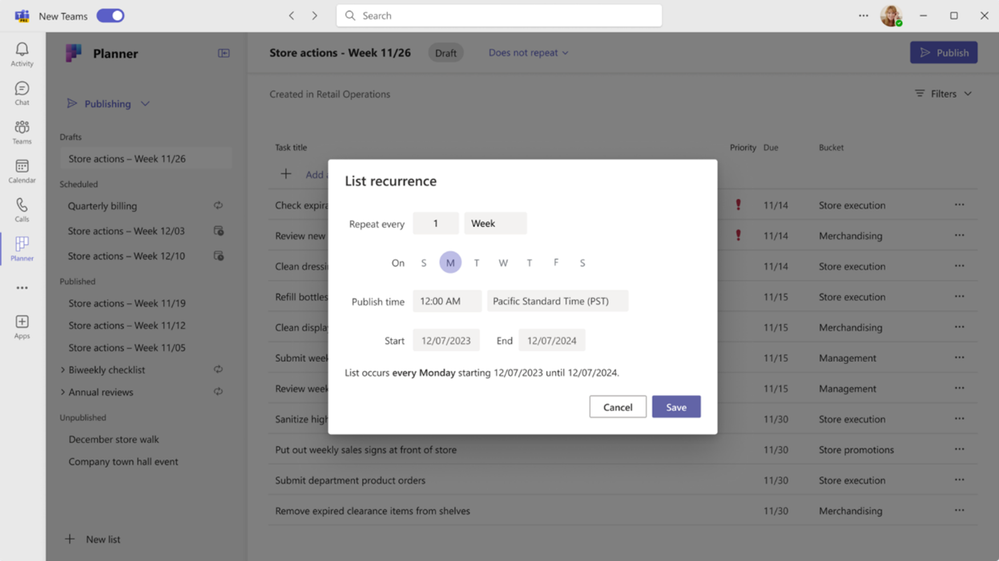Click scheduled icon beside Week 12/03
The height and width of the screenshot is (561, 999).
coord(219,231)
